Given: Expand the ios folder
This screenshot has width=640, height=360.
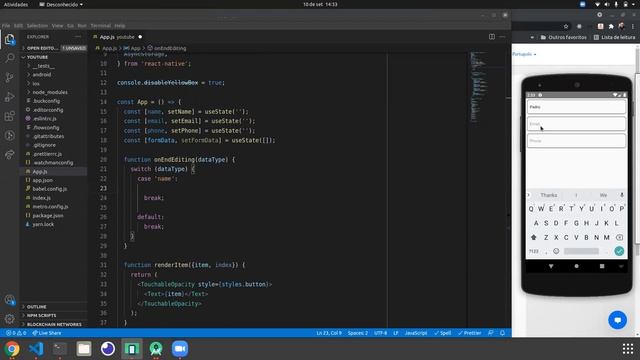Looking at the screenshot, I should [36, 83].
